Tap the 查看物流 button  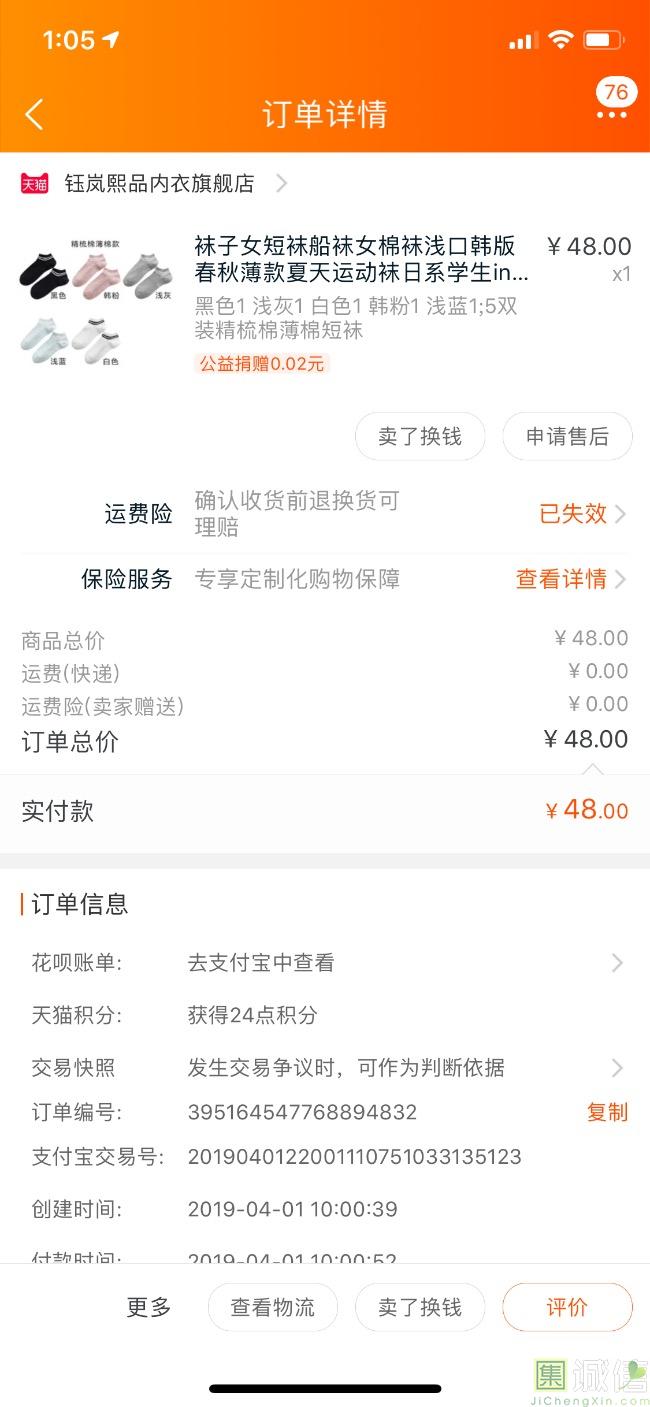[x=273, y=1307]
